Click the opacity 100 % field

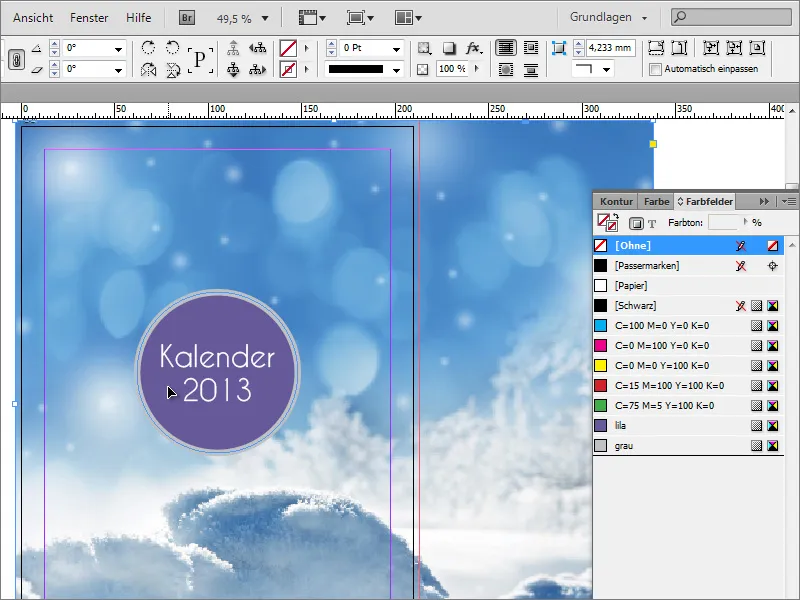coord(453,69)
